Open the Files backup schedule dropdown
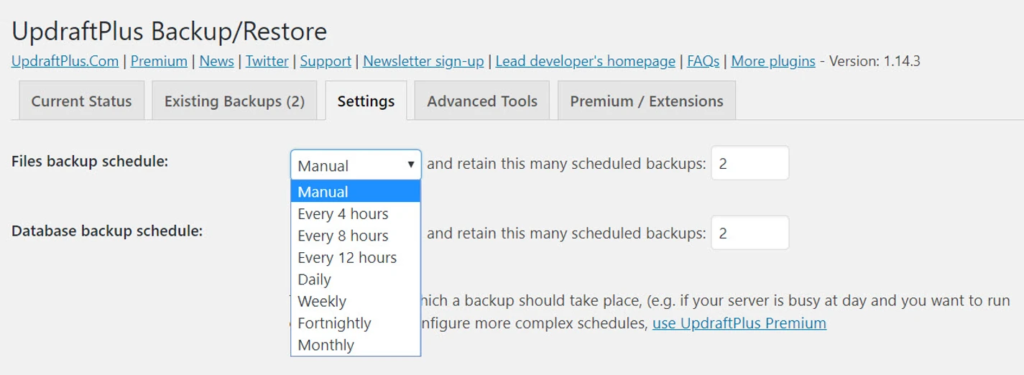The height and width of the screenshot is (375, 1024). click(x=356, y=165)
